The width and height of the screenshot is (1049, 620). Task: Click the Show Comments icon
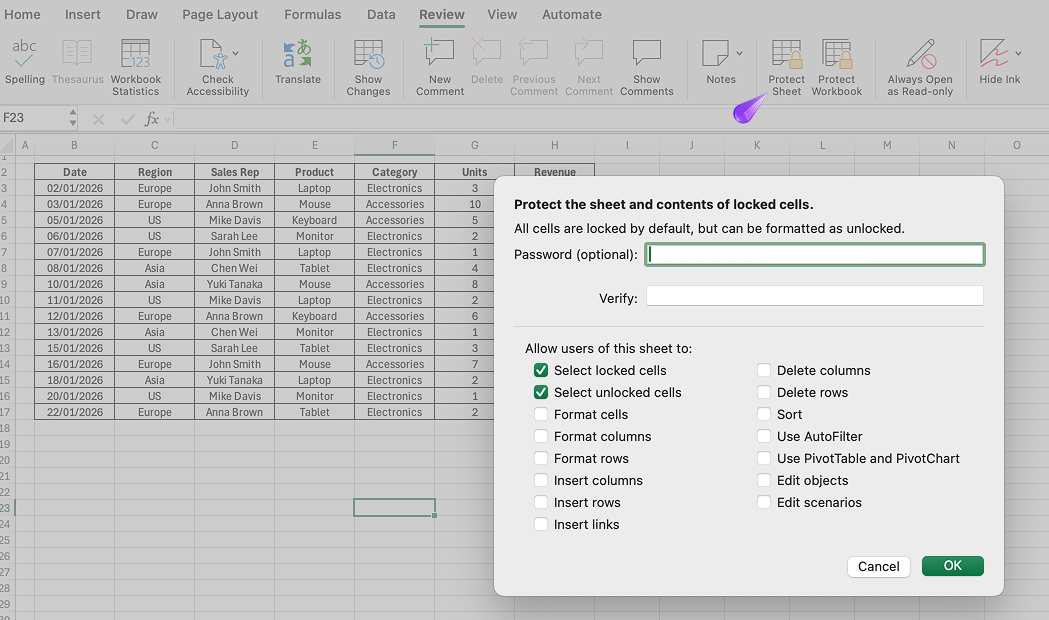pos(646,54)
